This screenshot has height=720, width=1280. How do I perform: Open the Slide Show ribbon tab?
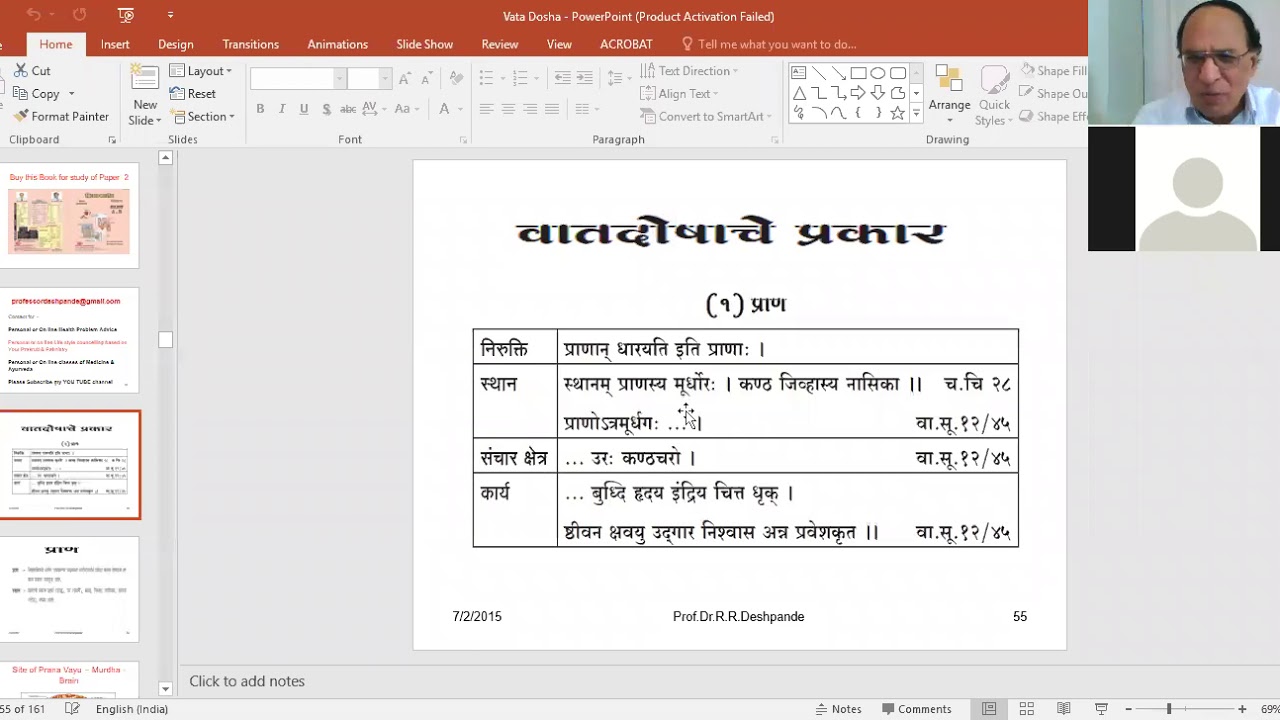[x=424, y=44]
